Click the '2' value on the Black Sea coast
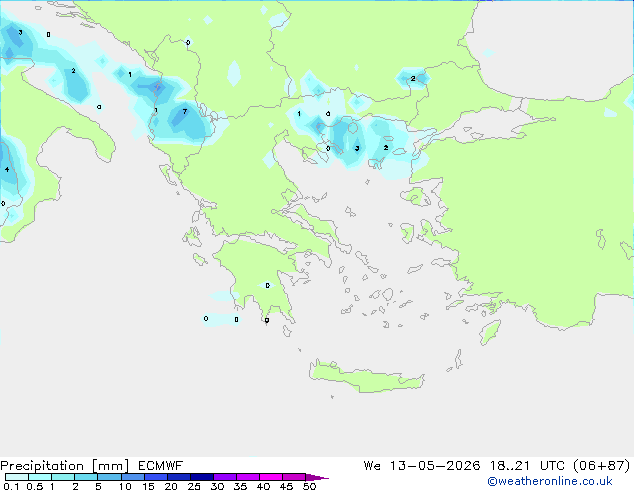The image size is (634, 490). 413,78
